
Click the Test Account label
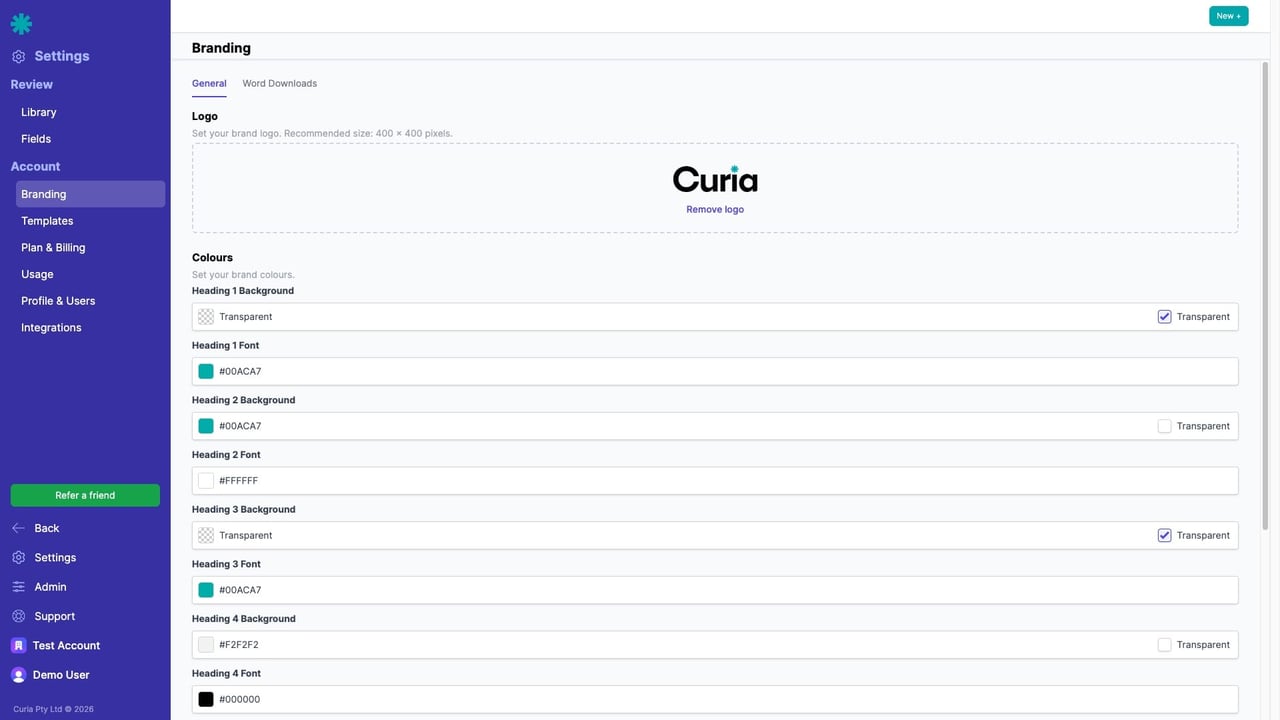[x=66, y=646]
